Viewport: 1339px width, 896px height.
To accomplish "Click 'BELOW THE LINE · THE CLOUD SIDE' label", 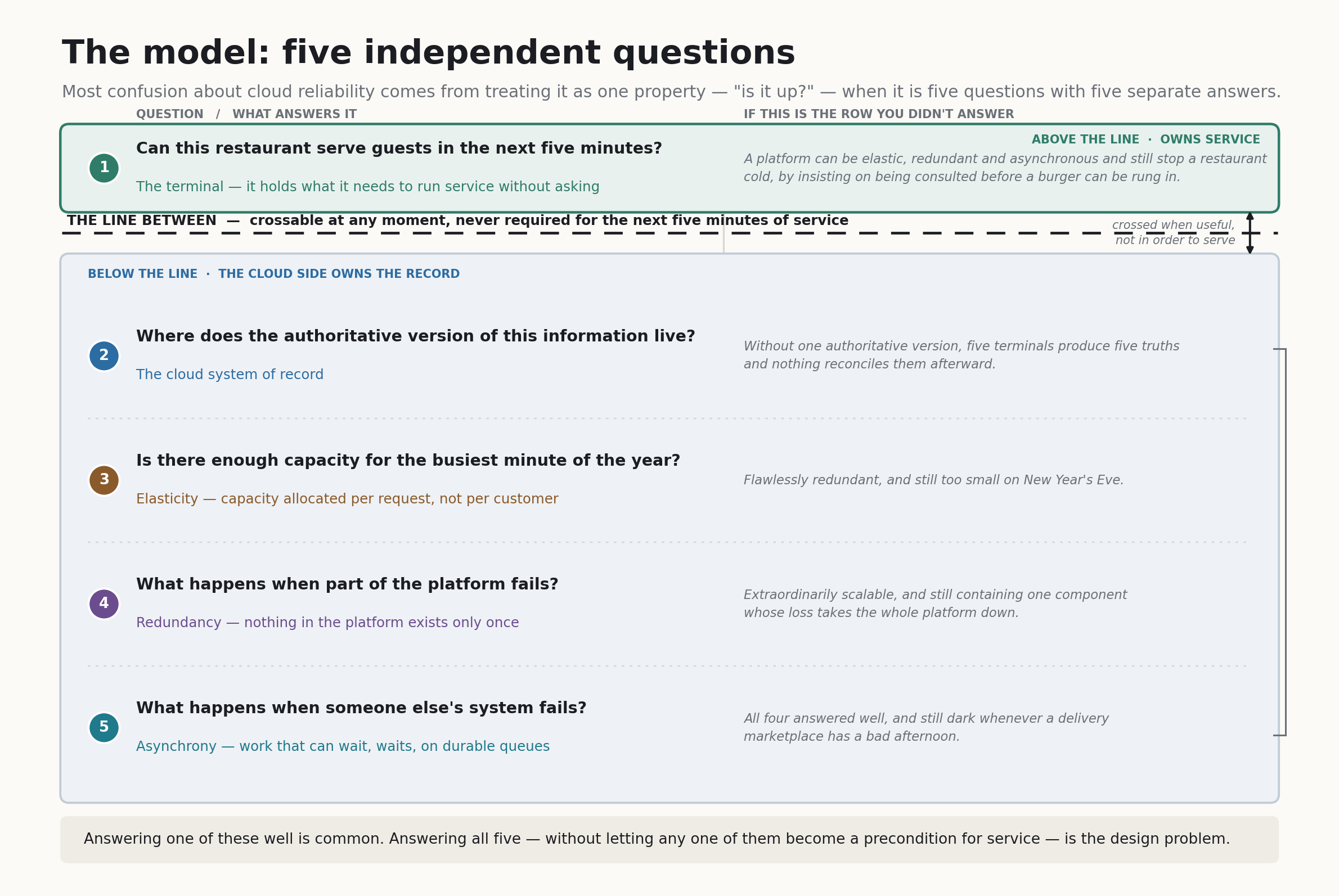I will pos(274,274).
